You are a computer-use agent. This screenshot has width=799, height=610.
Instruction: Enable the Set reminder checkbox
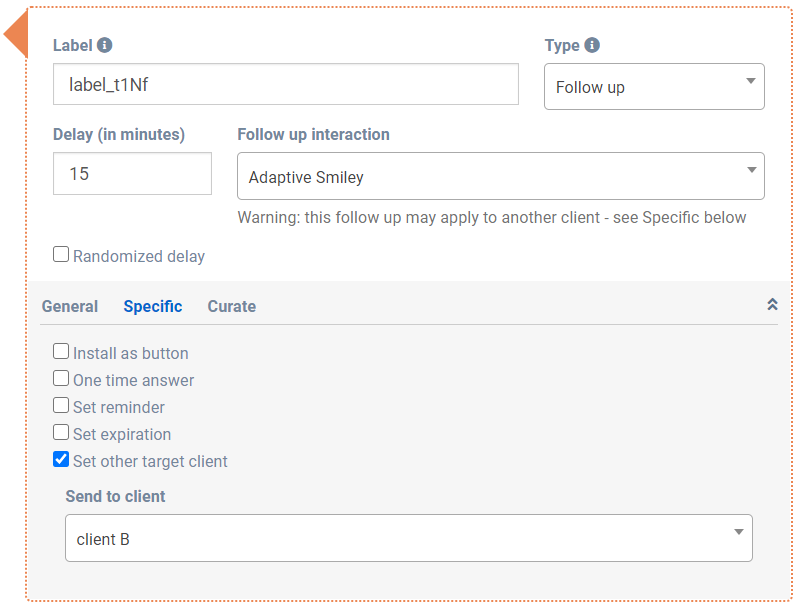[61, 406]
